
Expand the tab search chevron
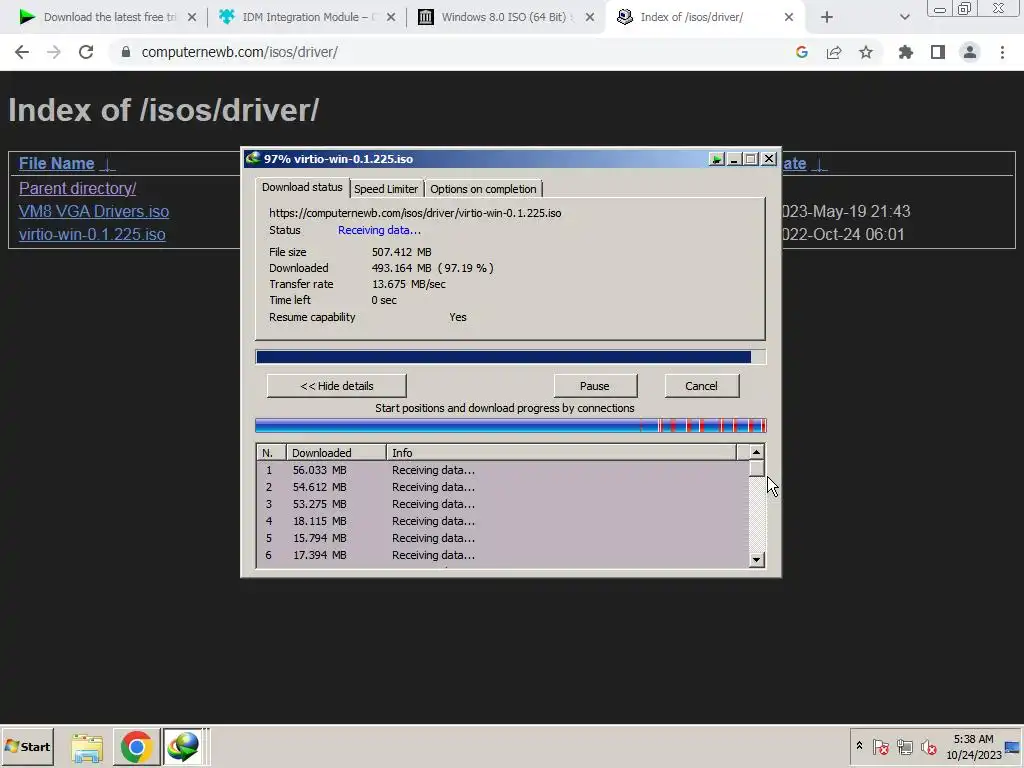tap(904, 18)
